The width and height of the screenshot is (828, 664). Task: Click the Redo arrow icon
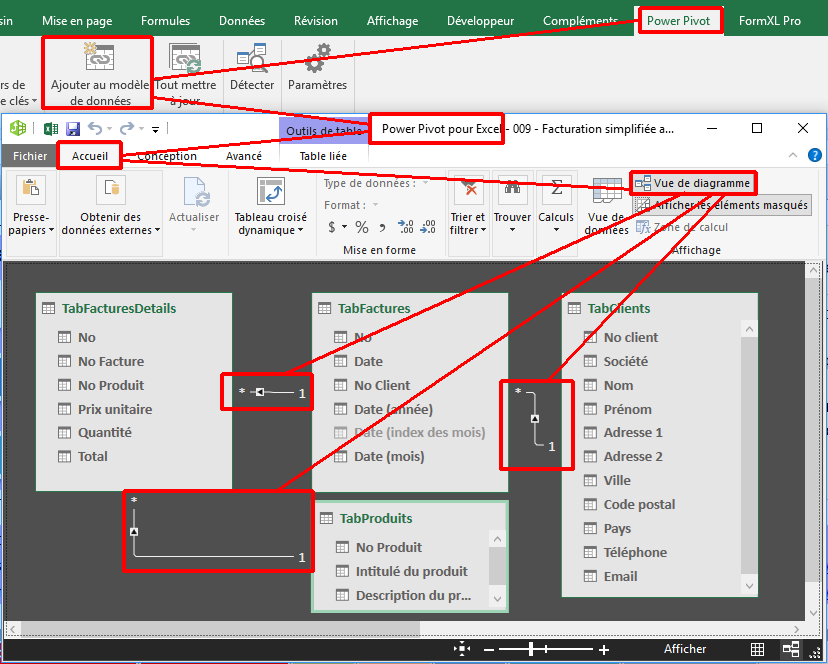pyautogui.click(x=127, y=128)
